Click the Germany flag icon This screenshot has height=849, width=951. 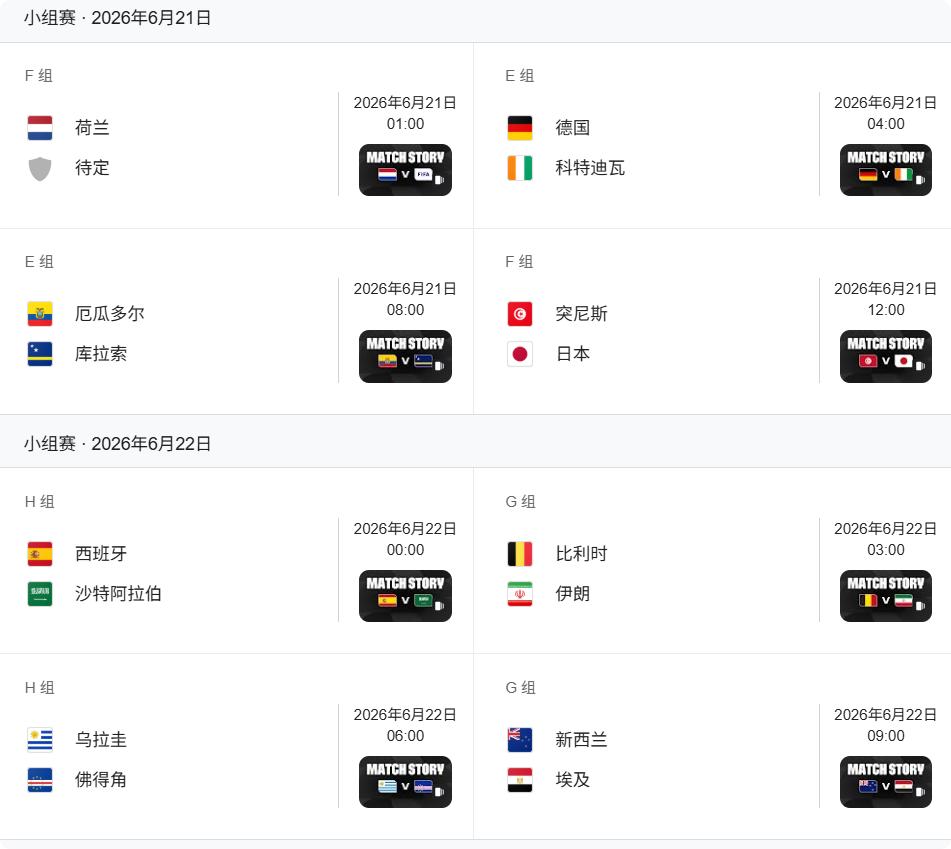click(x=520, y=128)
